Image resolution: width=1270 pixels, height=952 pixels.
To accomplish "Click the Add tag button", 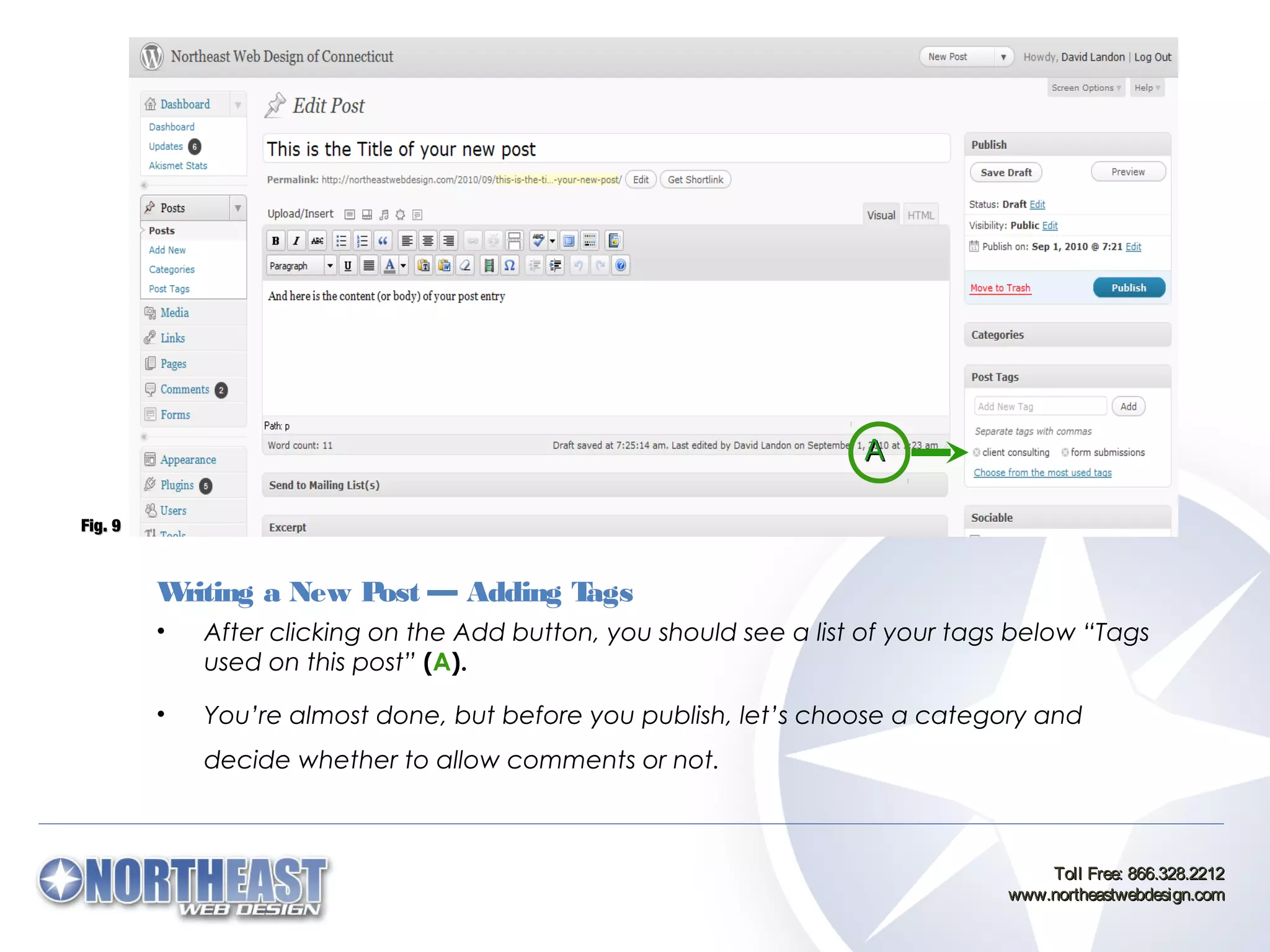I will (x=1129, y=407).
